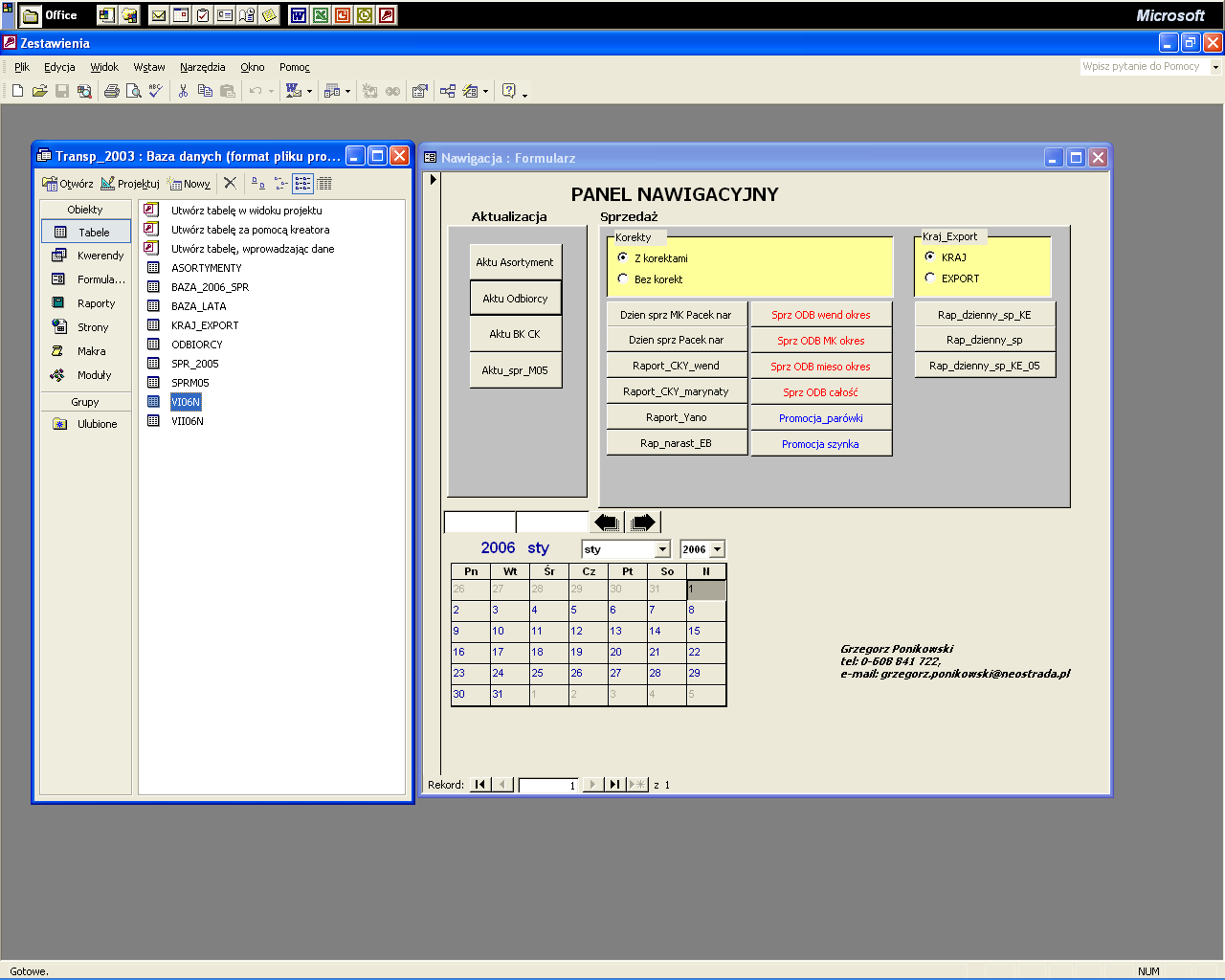1225x980 pixels.
Task: Switch database window to List view
Action: [302, 183]
